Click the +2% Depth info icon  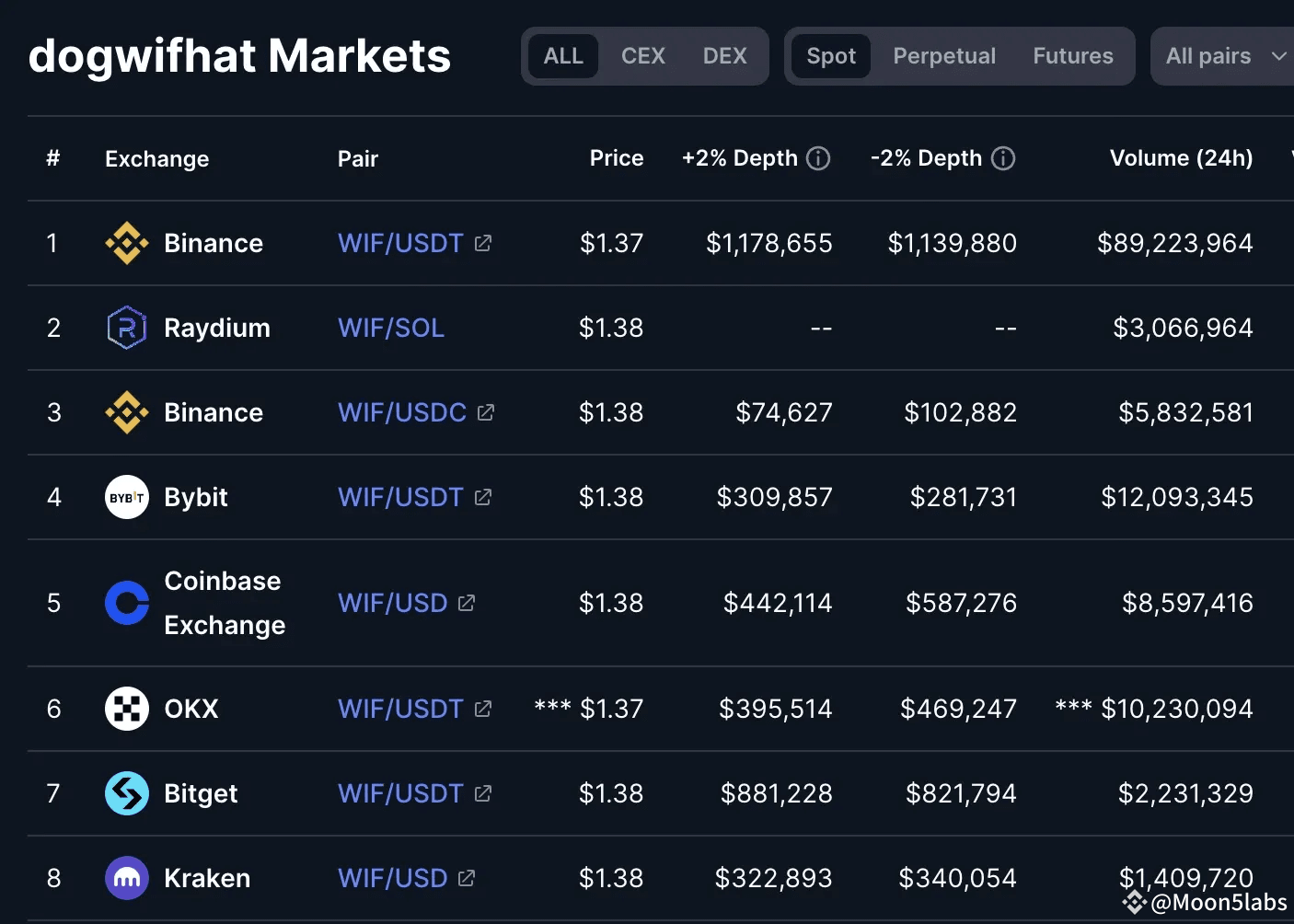point(818,158)
